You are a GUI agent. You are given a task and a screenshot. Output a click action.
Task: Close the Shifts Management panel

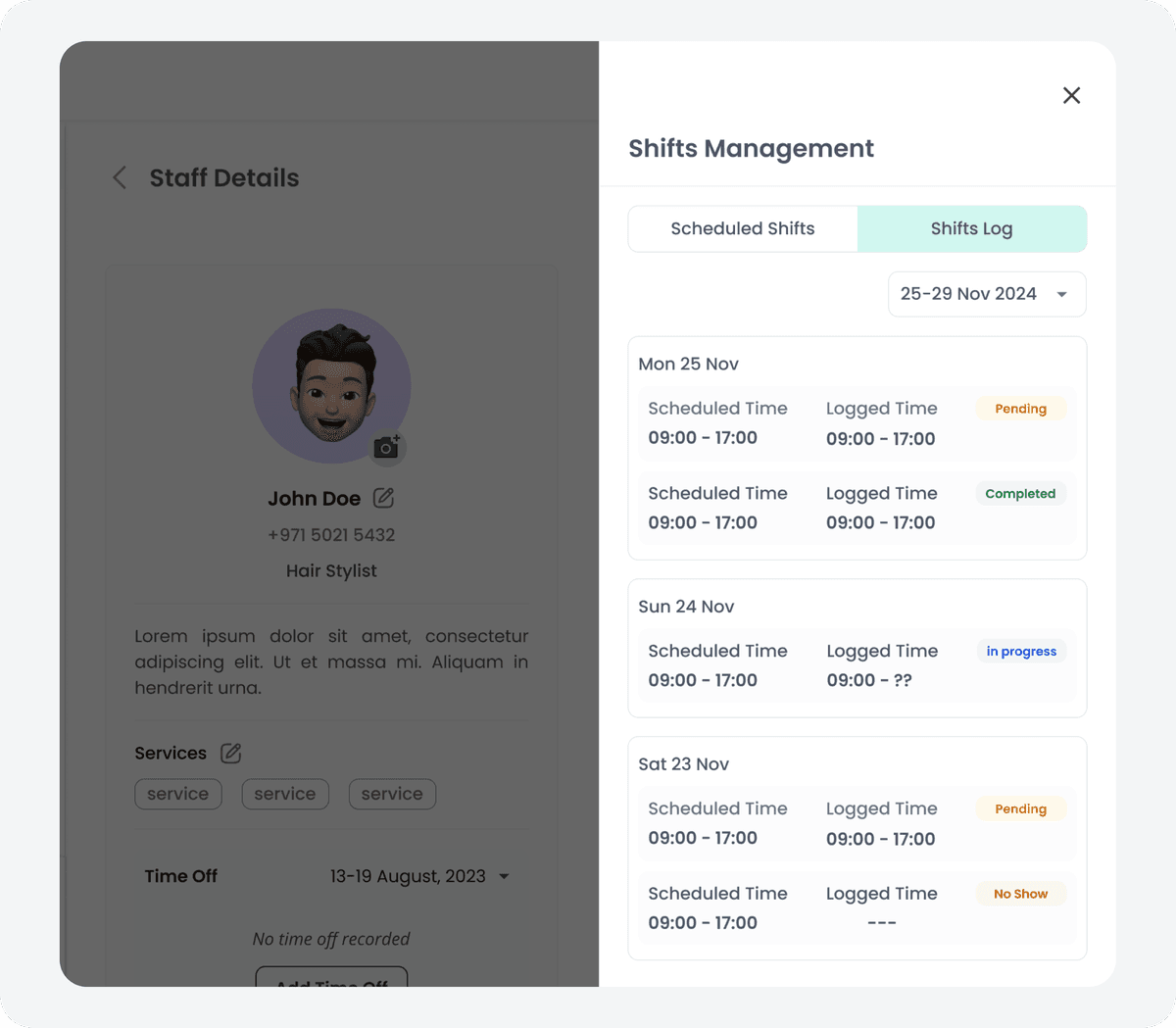click(x=1071, y=95)
